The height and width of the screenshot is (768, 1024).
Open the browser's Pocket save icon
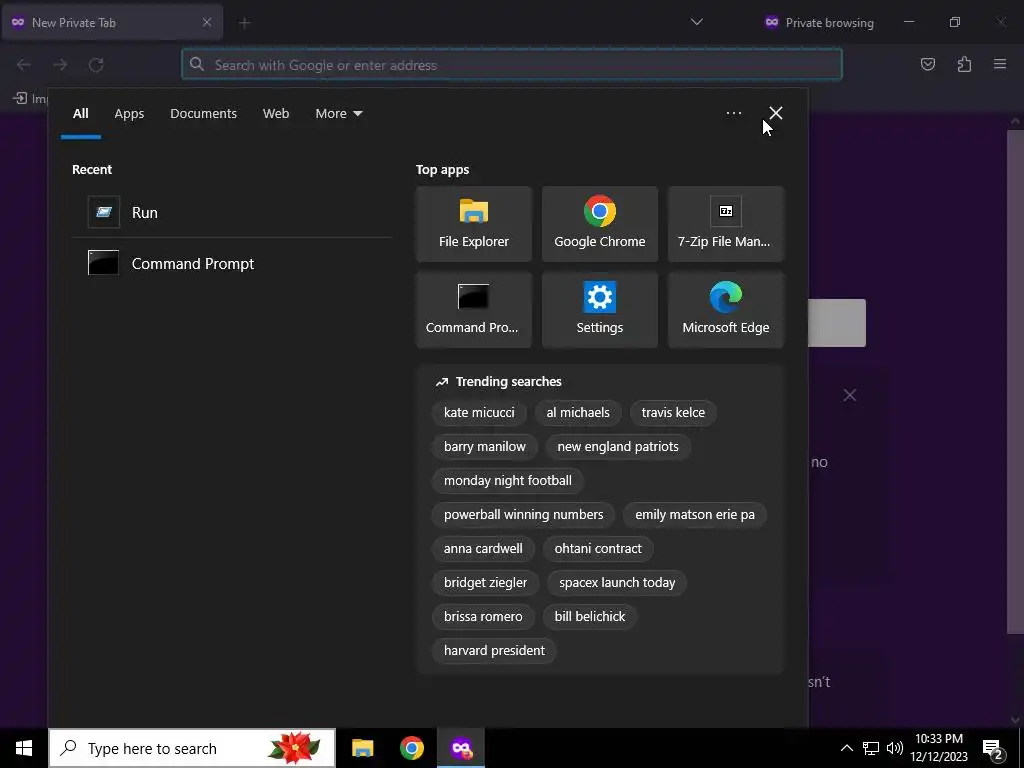tap(927, 64)
